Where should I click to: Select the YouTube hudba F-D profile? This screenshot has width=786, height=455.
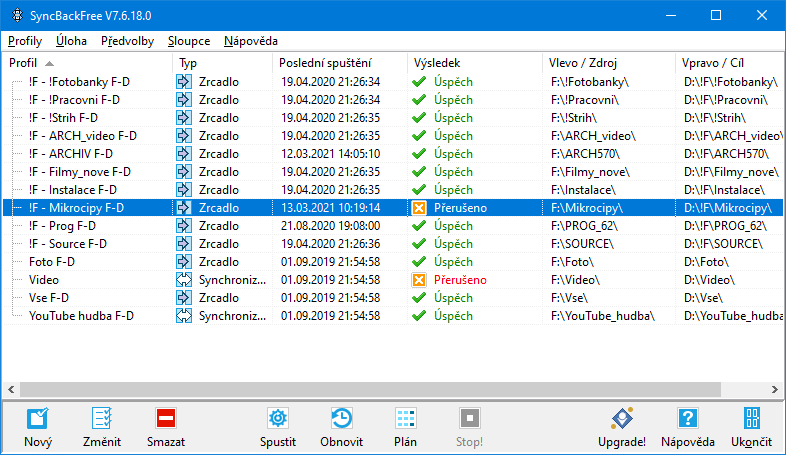(x=81, y=316)
